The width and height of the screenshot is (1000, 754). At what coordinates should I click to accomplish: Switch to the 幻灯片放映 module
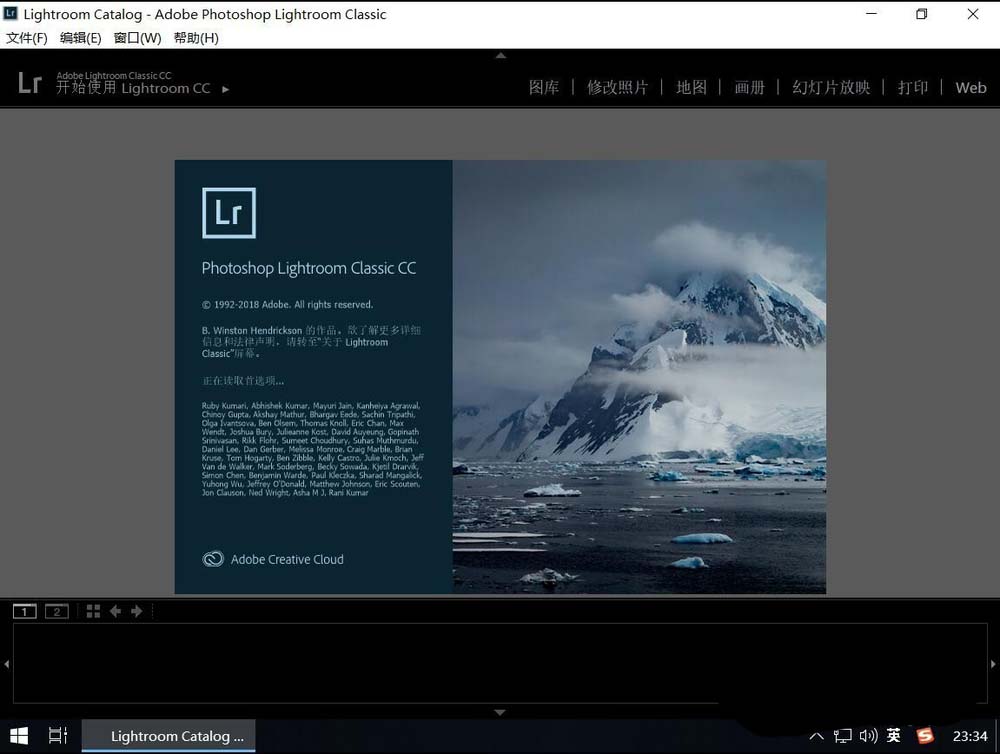point(831,87)
